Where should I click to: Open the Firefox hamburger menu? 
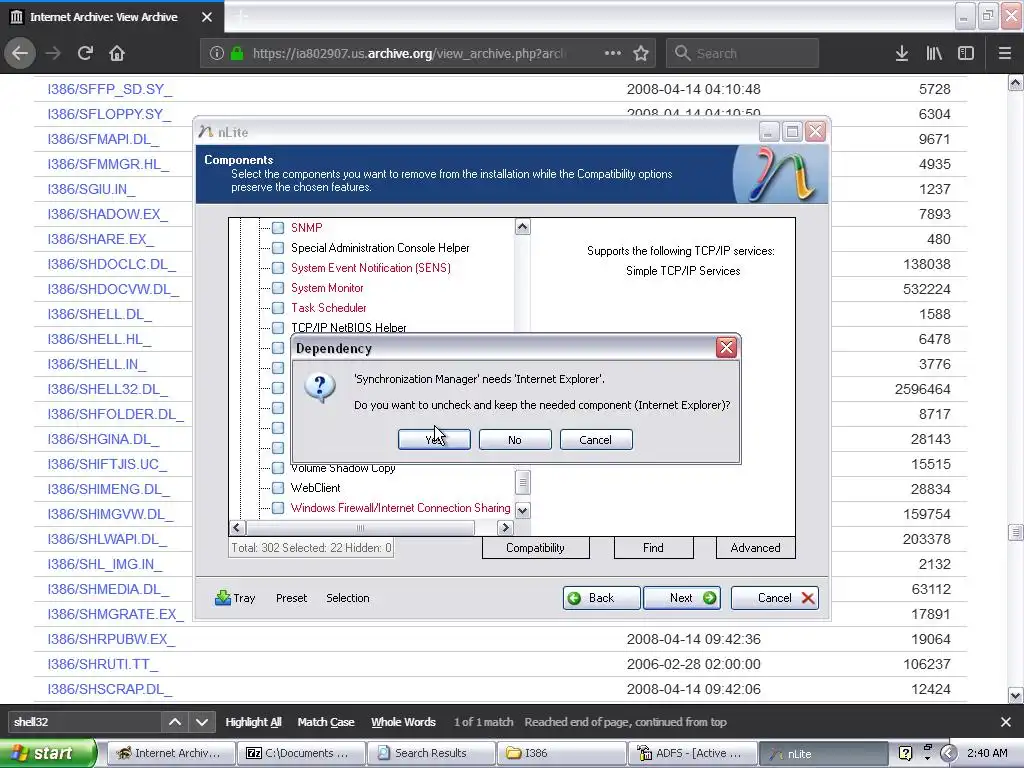click(1005, 53)
